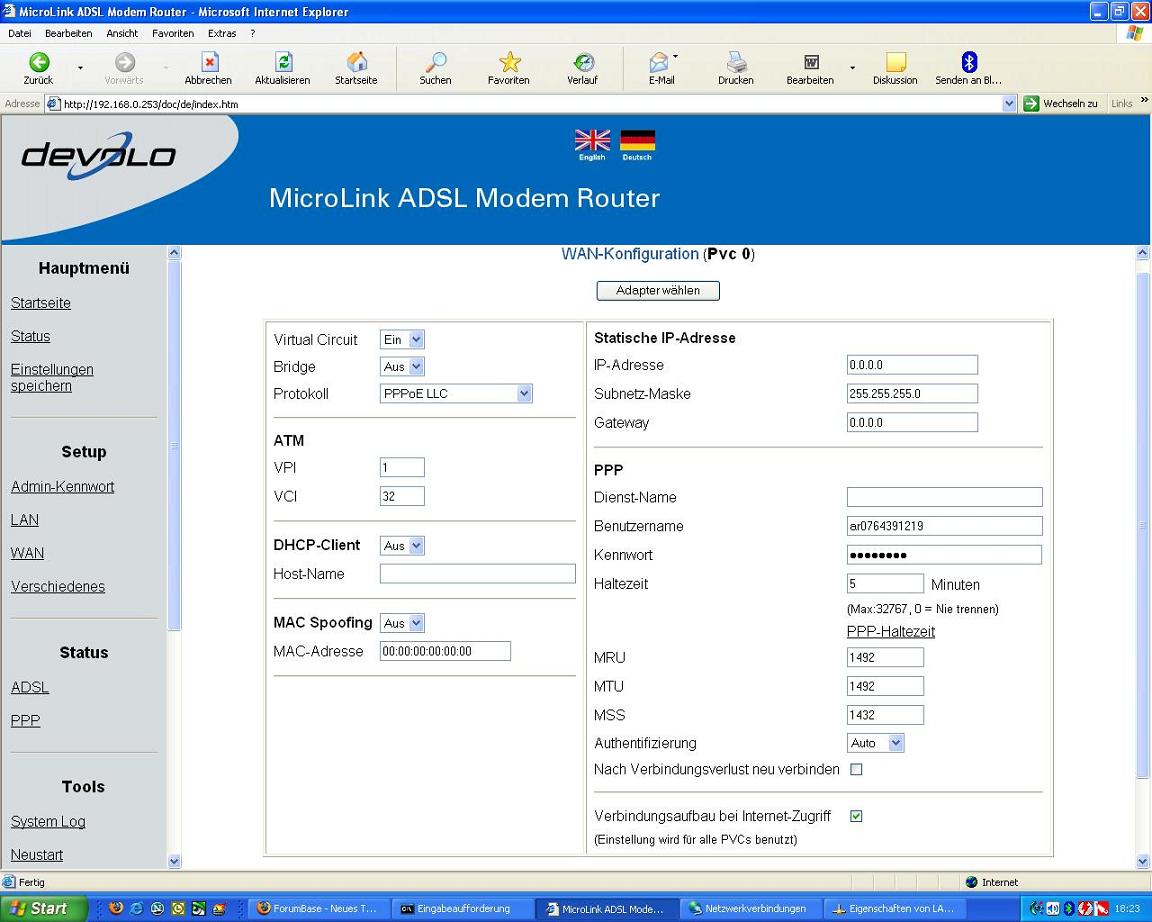
Task: Click the Zurück back arrow icon
Action: (38, 62)
